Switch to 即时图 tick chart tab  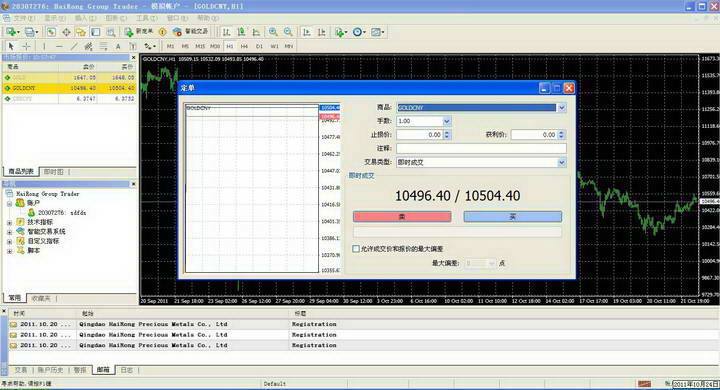53,172
